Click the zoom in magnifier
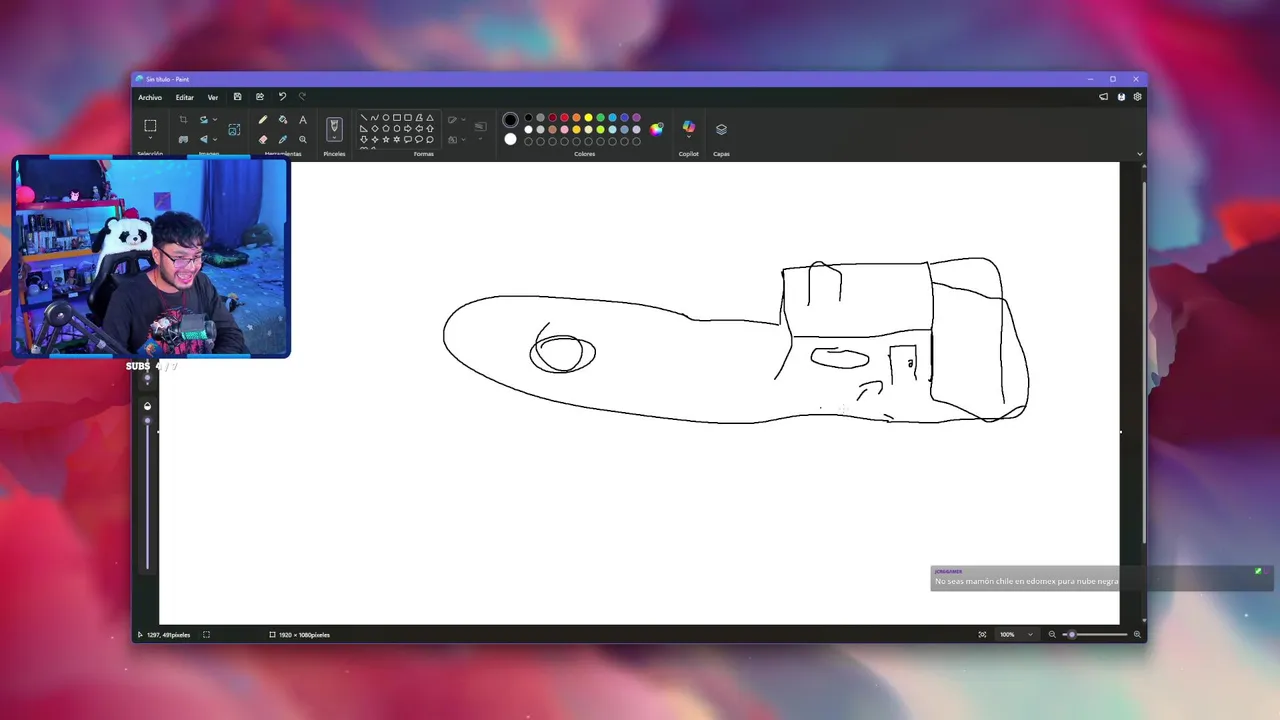Screen dimensions: 1280x720 (x=1137, y=634)
